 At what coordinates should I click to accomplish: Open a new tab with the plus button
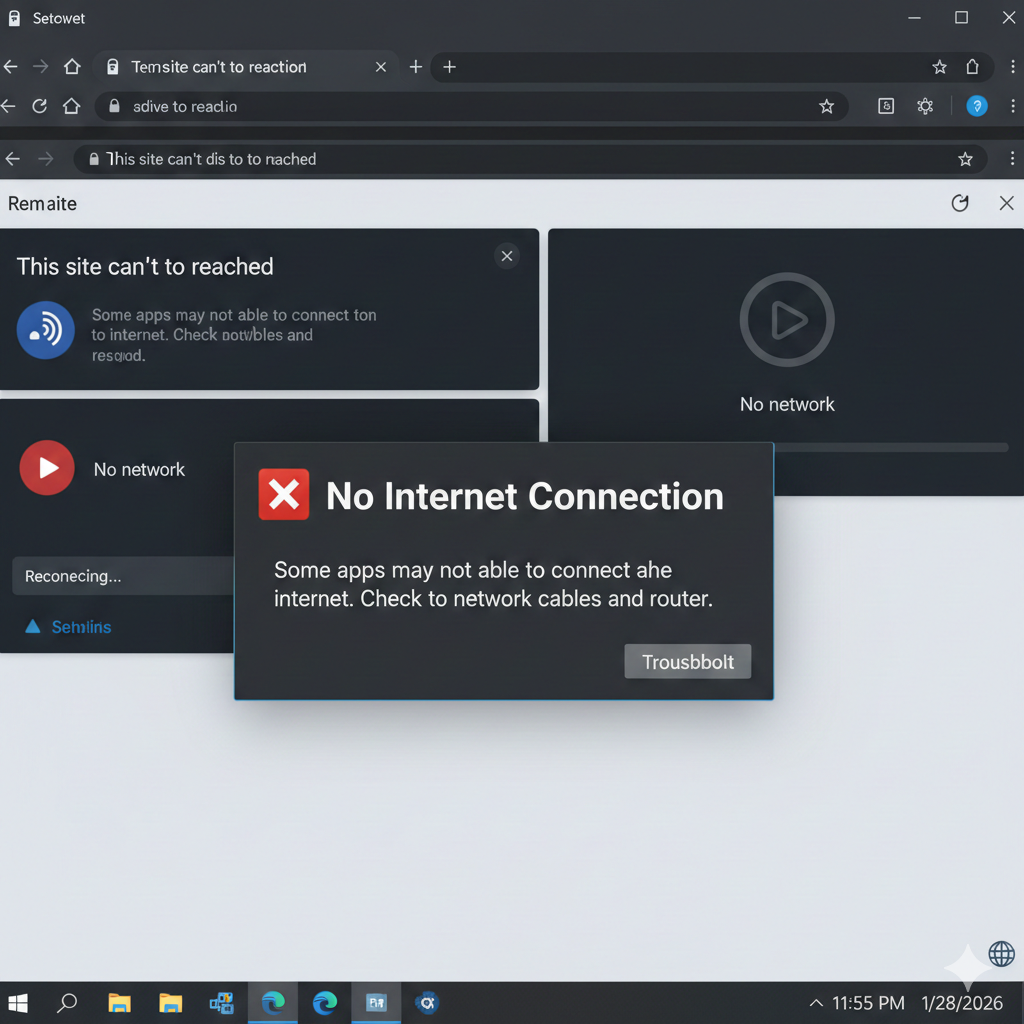coord(416,67)
